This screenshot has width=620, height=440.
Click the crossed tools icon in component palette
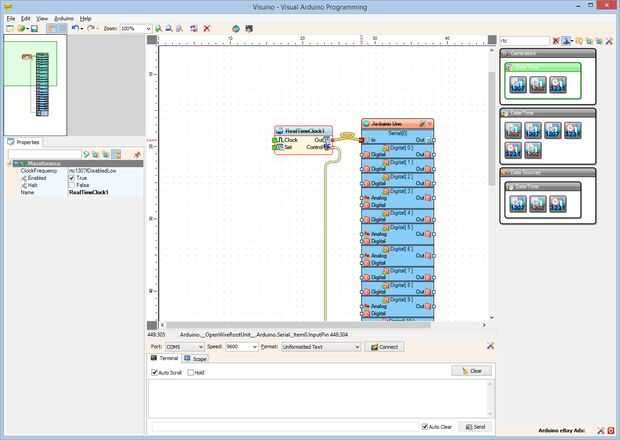point(609,41)
